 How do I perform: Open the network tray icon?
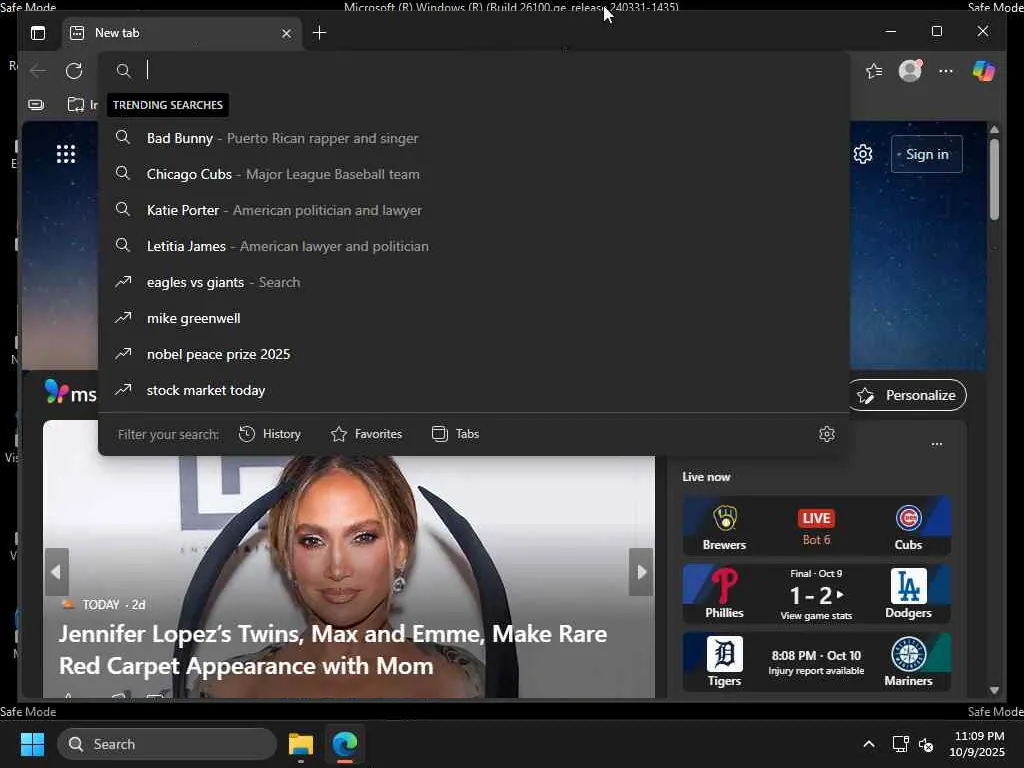(900, 744)
